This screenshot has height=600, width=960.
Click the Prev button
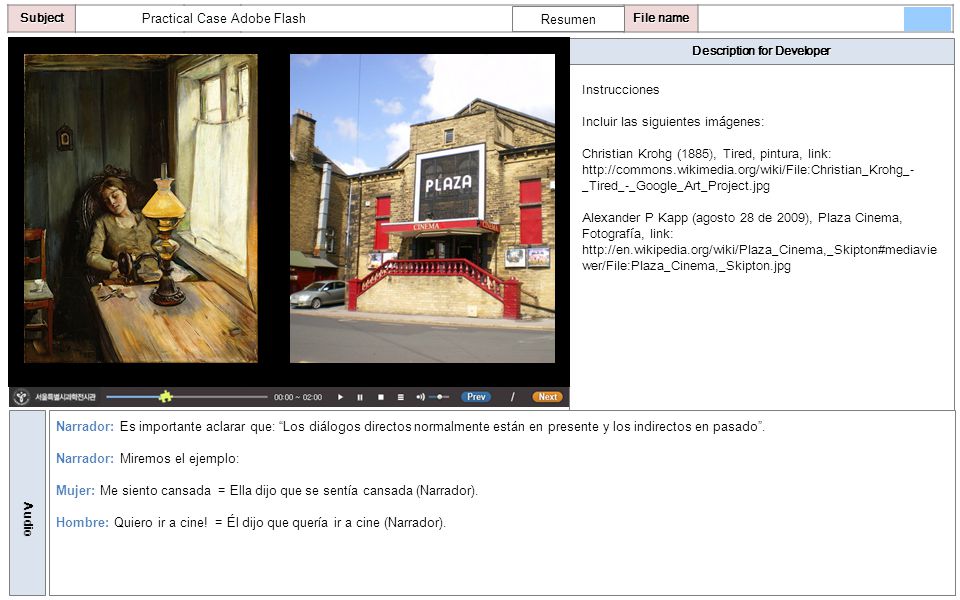(476, 397)
